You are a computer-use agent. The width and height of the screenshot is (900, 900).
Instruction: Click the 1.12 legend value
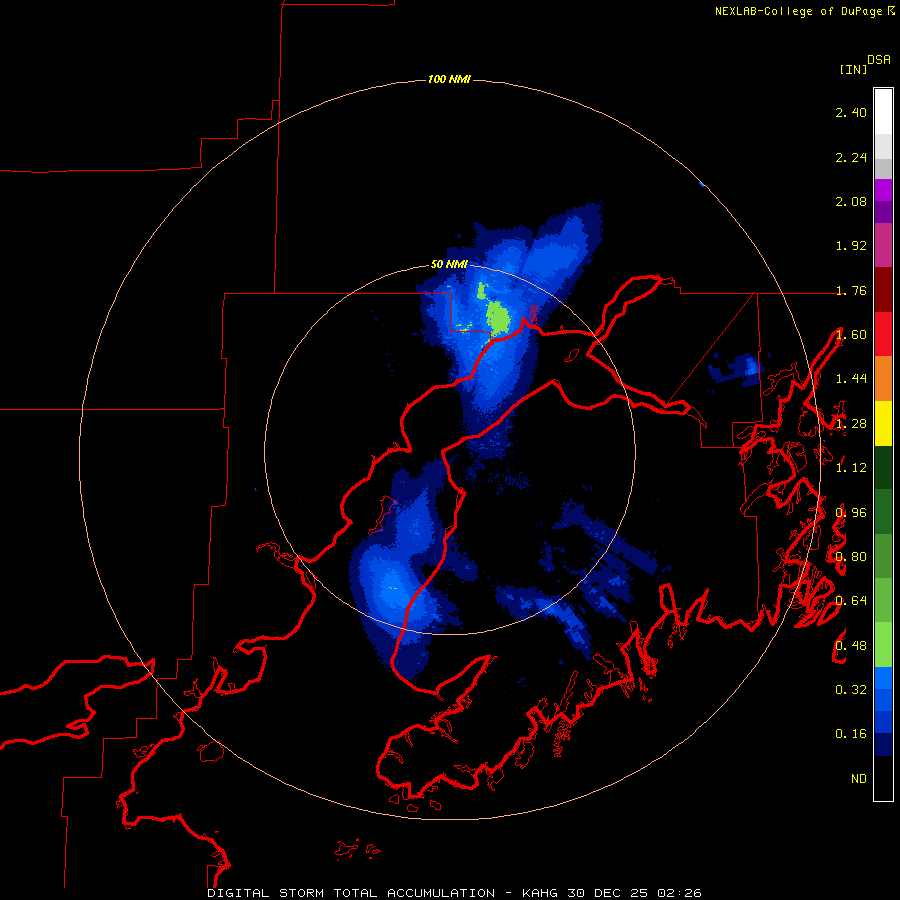tap(851, 468)
